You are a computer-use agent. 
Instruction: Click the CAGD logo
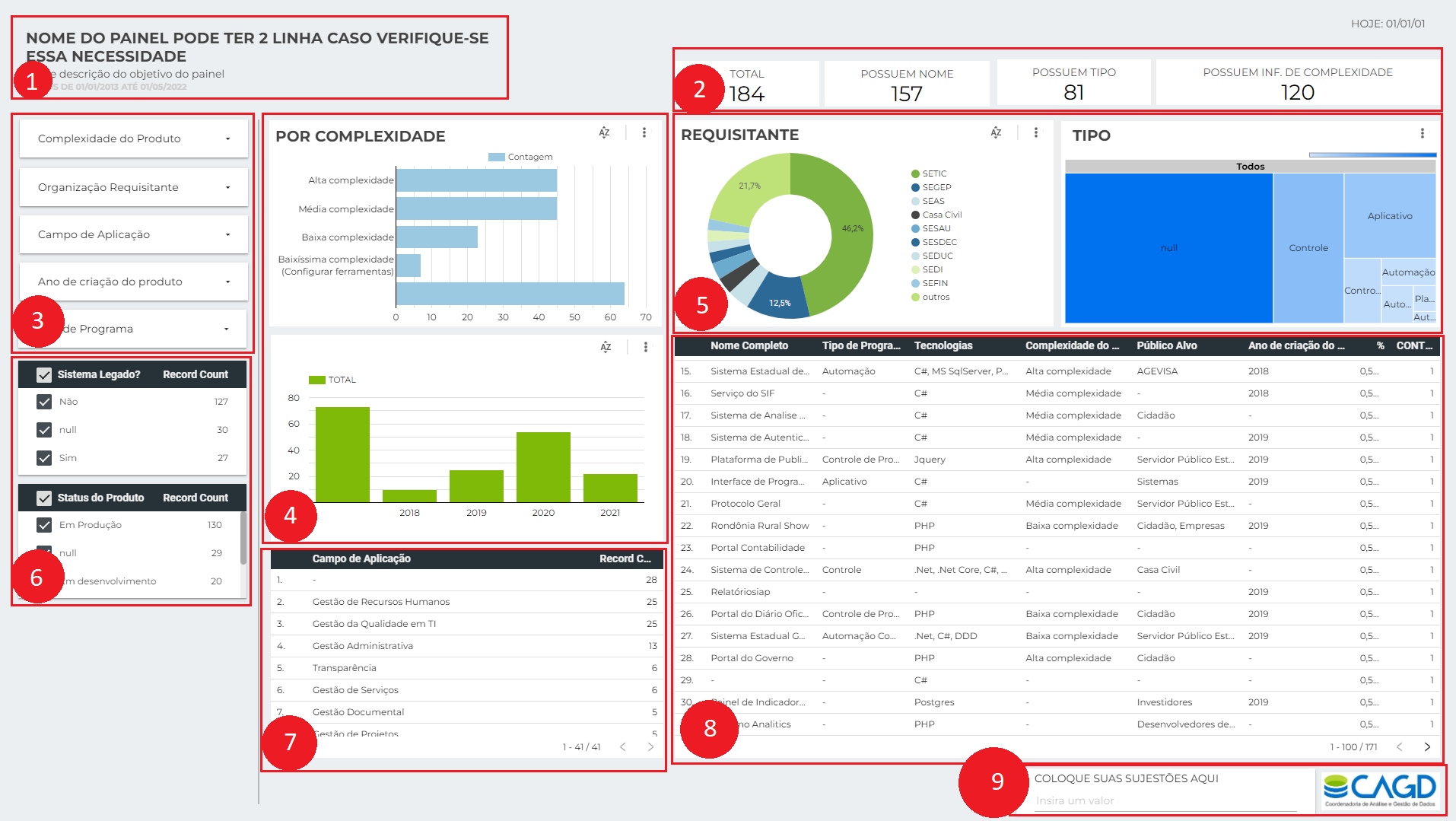coord(1379,791)
